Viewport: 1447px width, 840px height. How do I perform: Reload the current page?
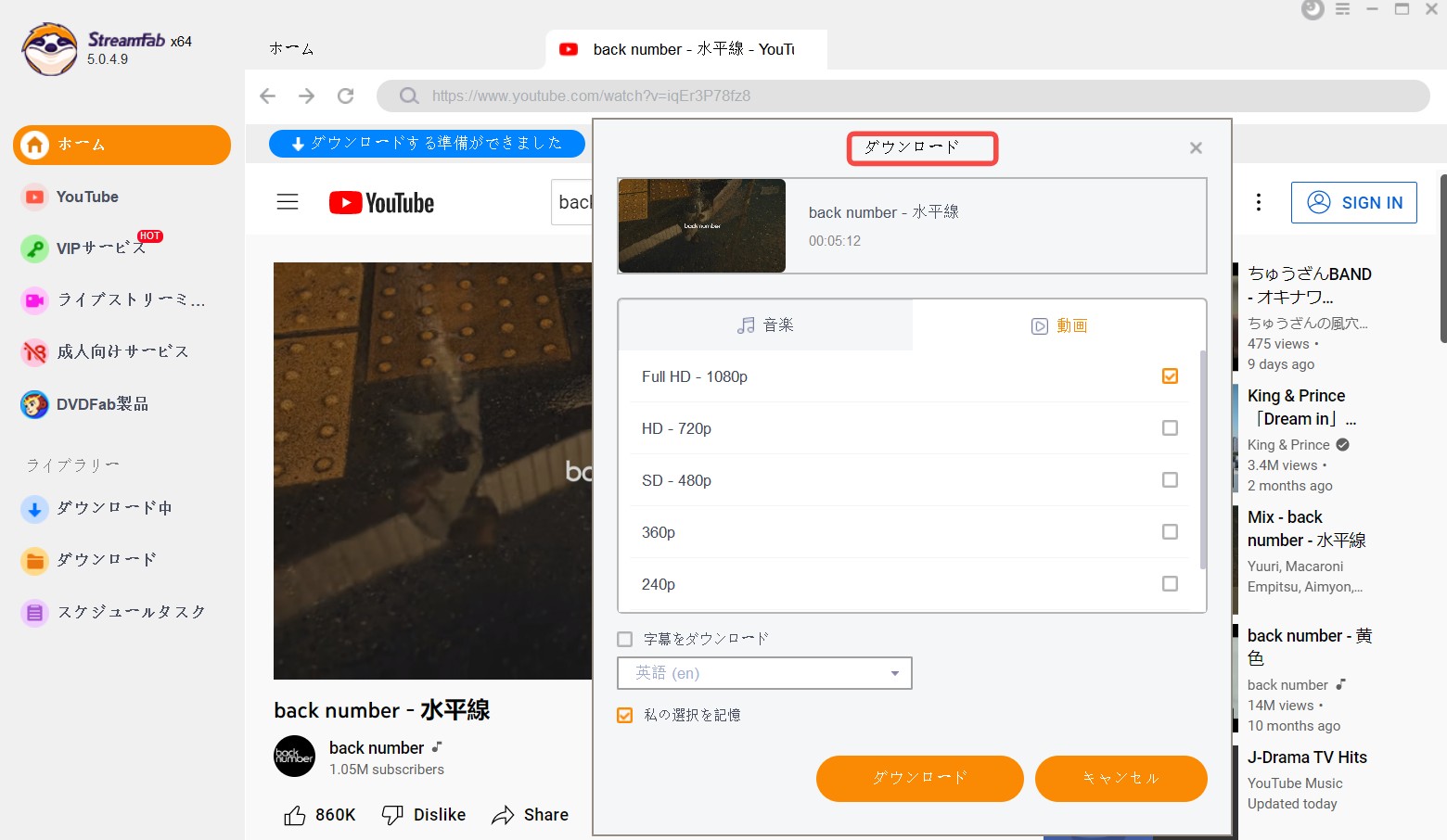(346, 95)
